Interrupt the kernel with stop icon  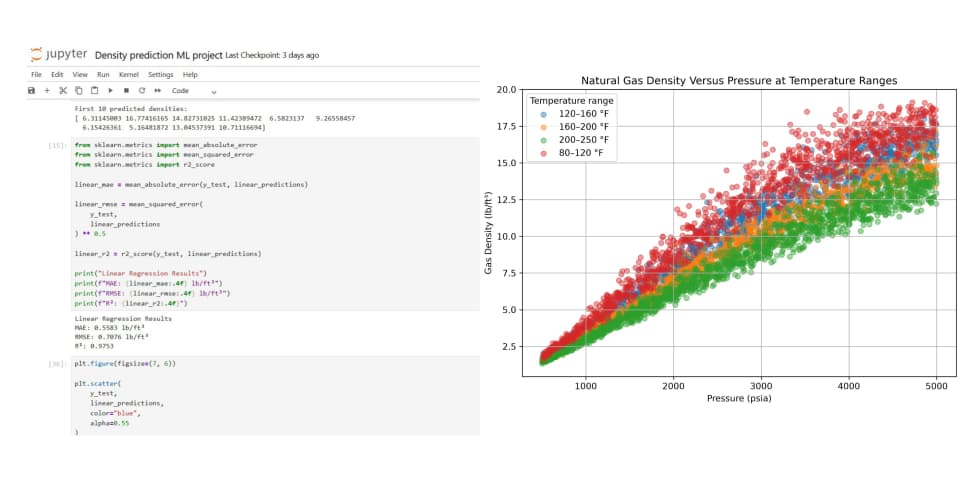[x=126, y=91]
